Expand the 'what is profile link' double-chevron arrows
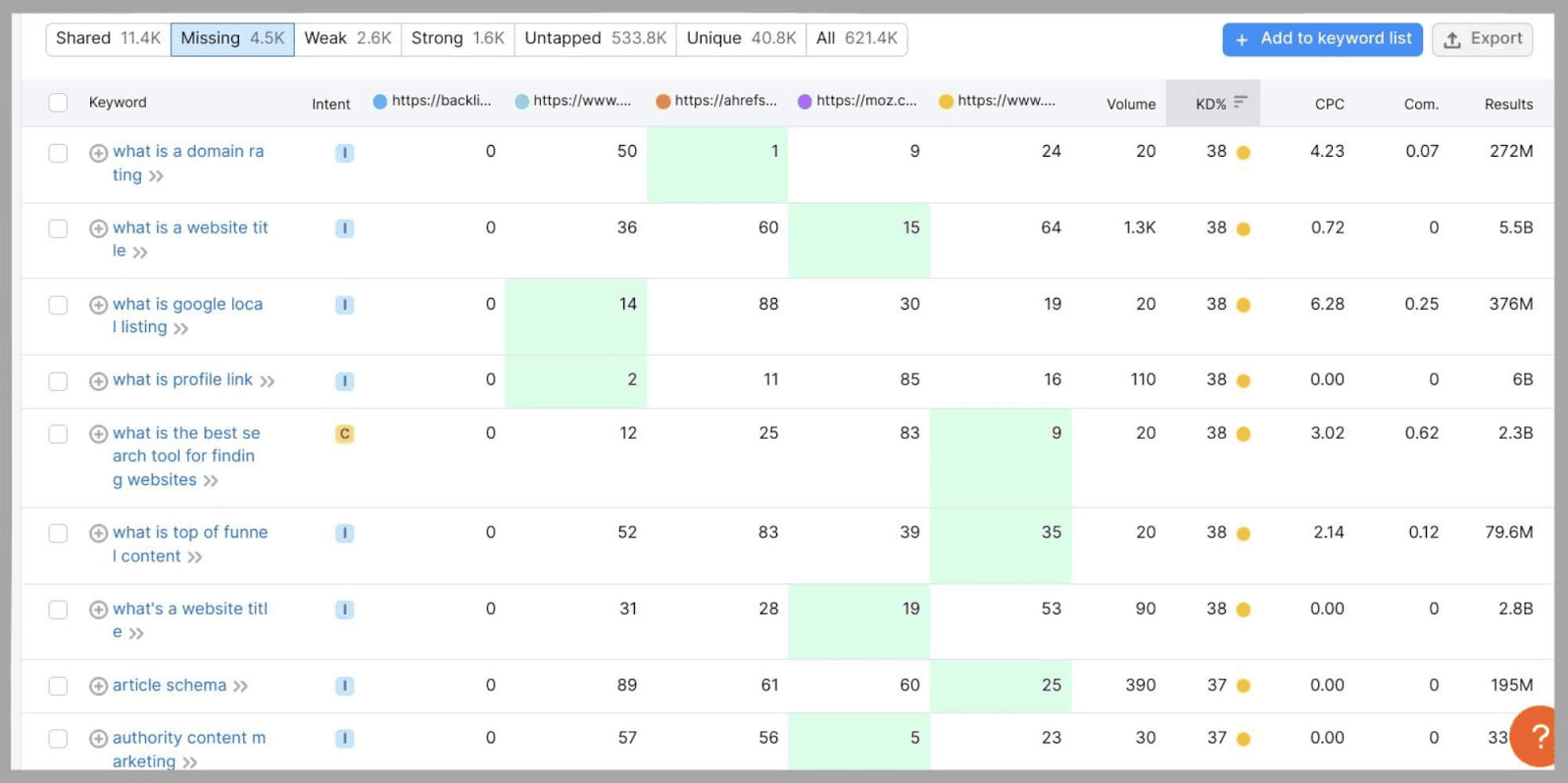The image size is (1568, 783). 268,381
